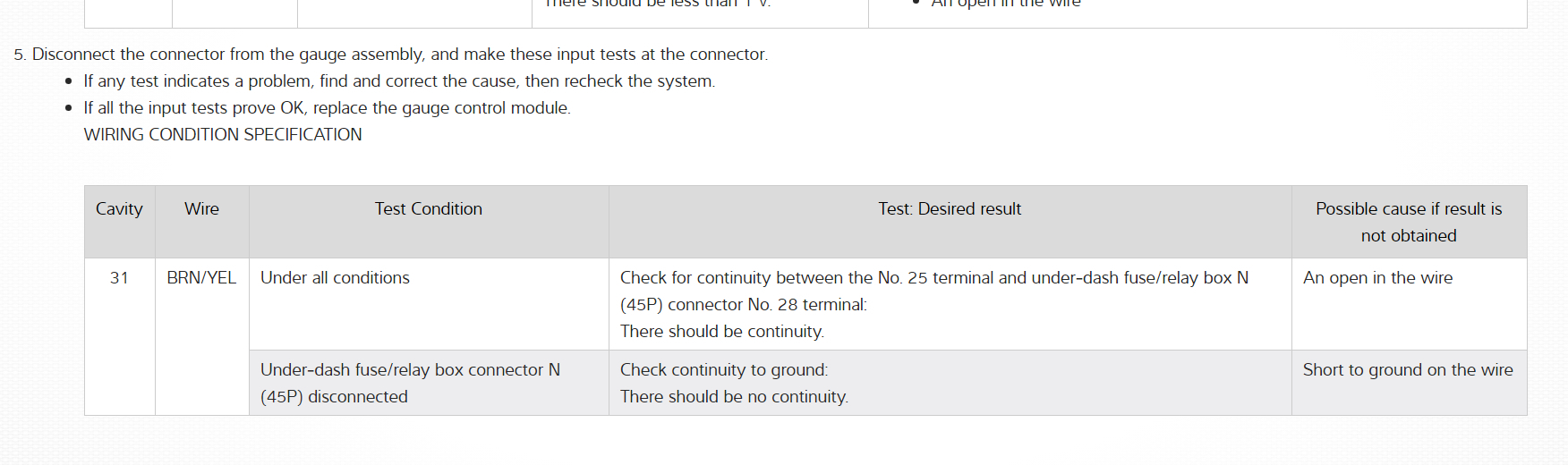The height and width of the screenshot is (465, 1568).
Task: Click step 5 'Disconnect the connector' instruction
Action: coord(399,55)
